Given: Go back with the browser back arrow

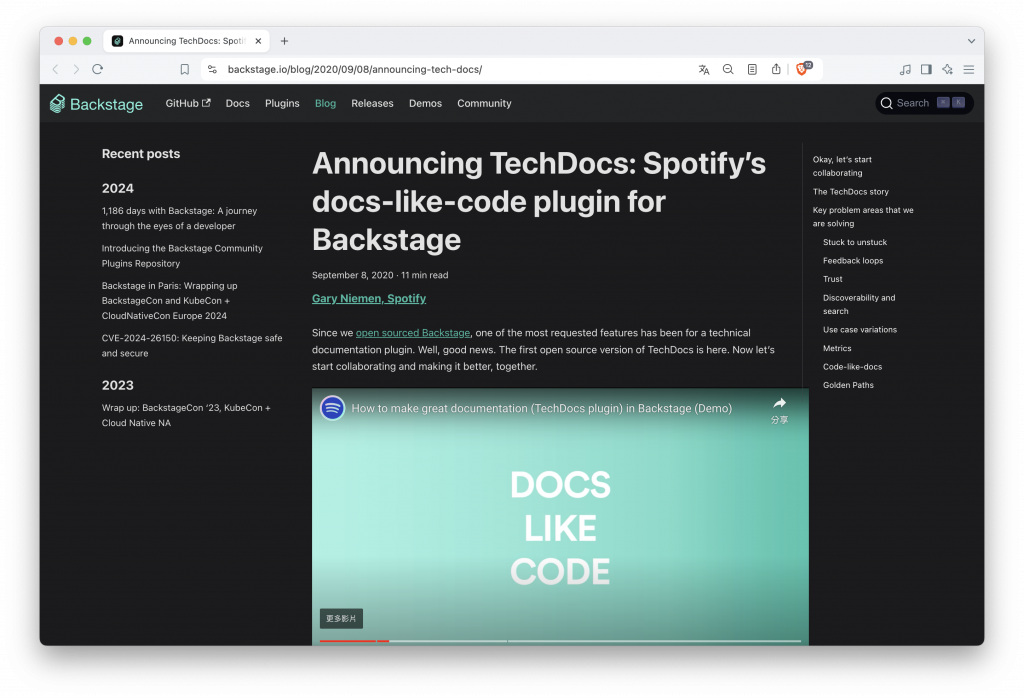Looking at the screenshot, I should 56,69.
